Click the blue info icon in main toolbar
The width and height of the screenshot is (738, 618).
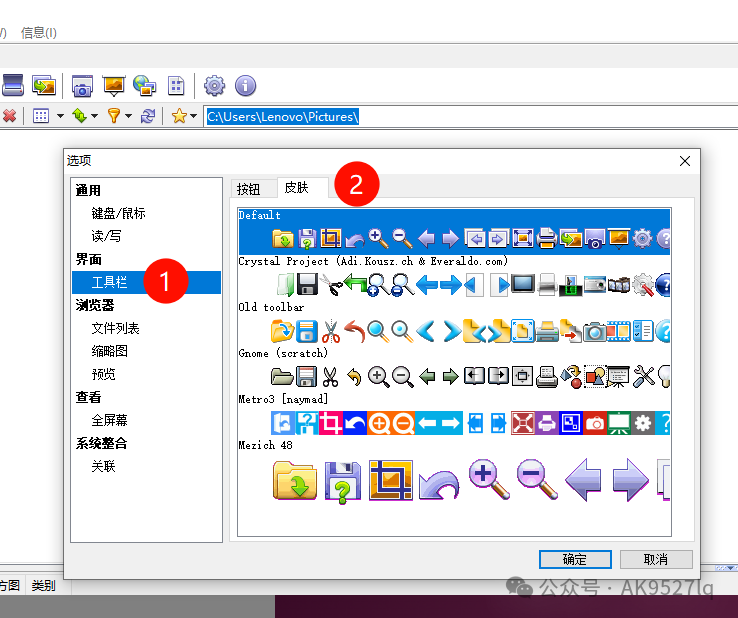point(245,86)
